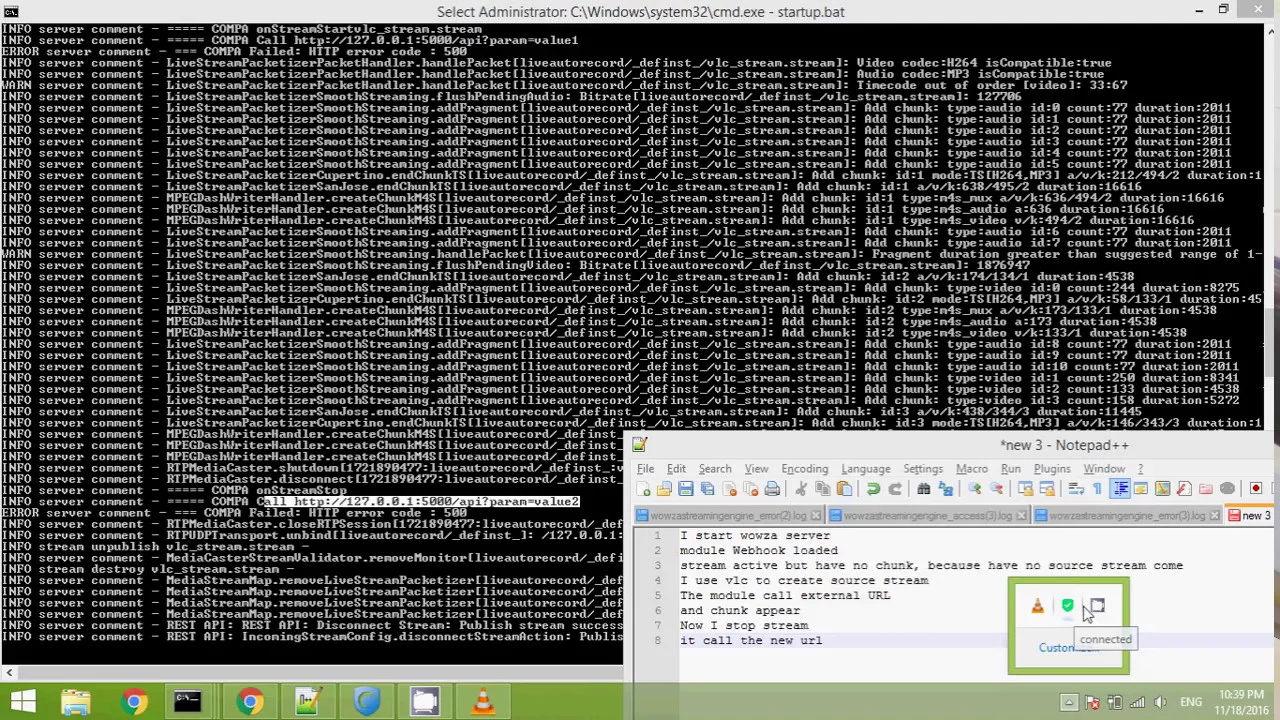Click the Customize link in tray popup
The height and width of the screenshot is (720, 1280).
coord(1068,648)
